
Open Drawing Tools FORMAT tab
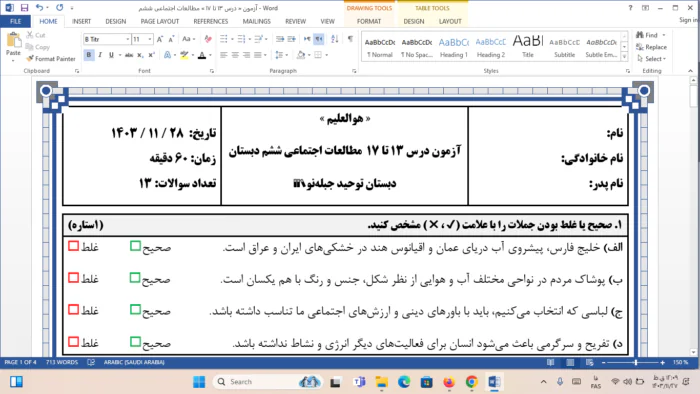pyautogui.click(x=369, y=21)
